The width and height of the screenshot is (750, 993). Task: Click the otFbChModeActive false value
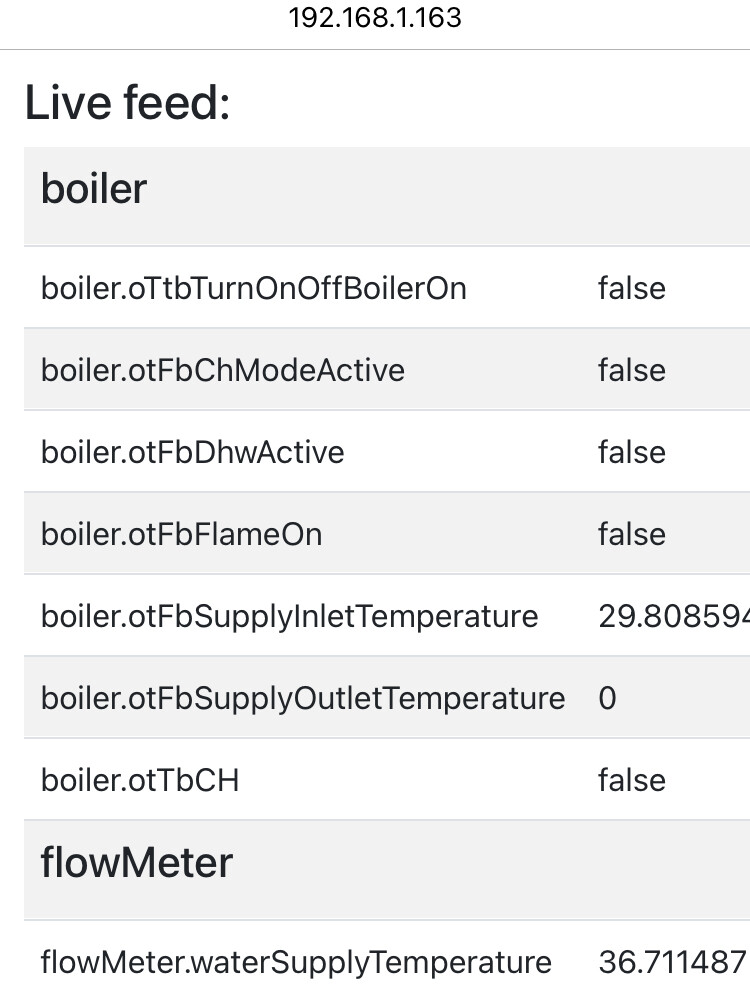(x=632, y=370)
